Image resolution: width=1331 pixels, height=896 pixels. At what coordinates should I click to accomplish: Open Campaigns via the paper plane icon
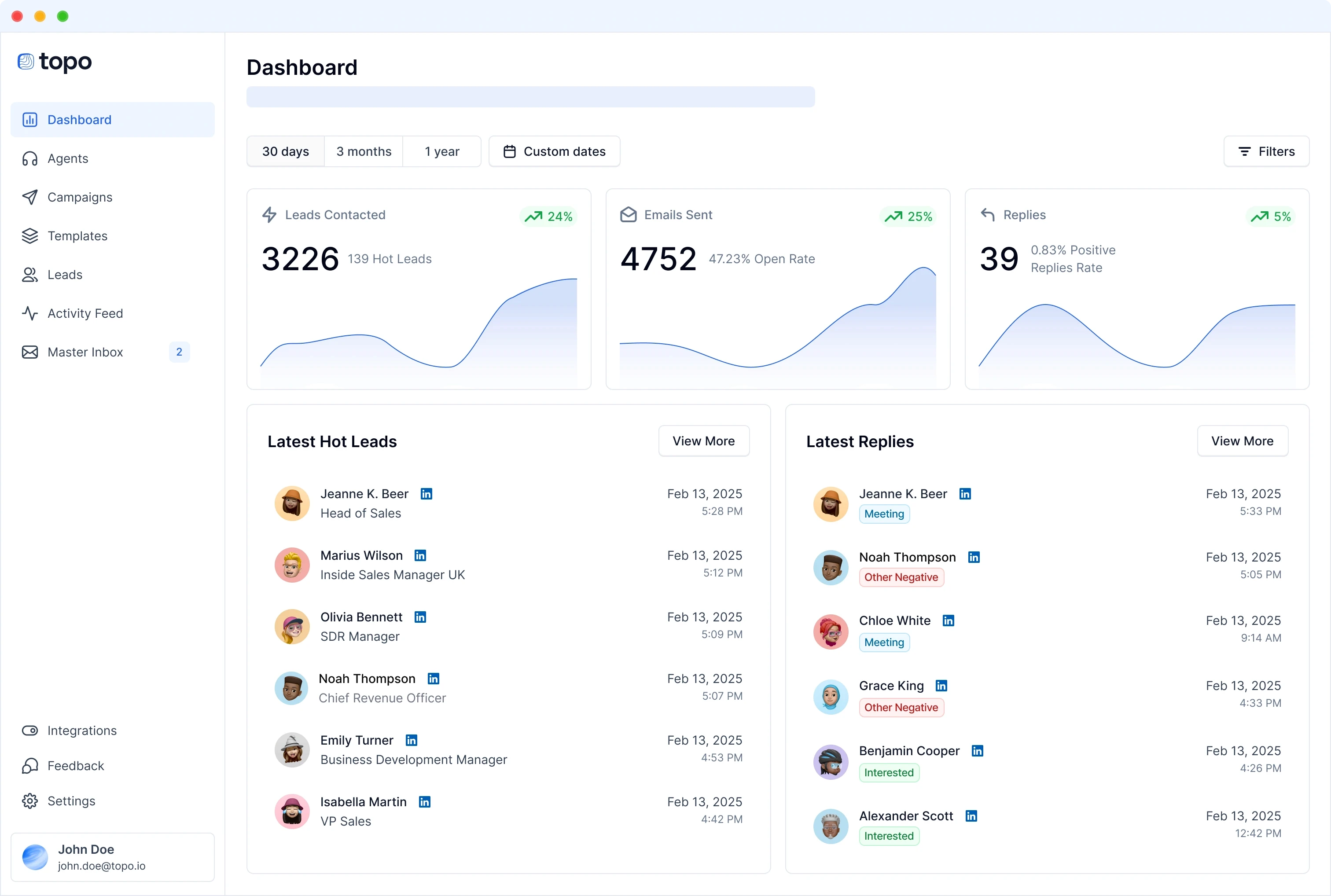(30, 197)
